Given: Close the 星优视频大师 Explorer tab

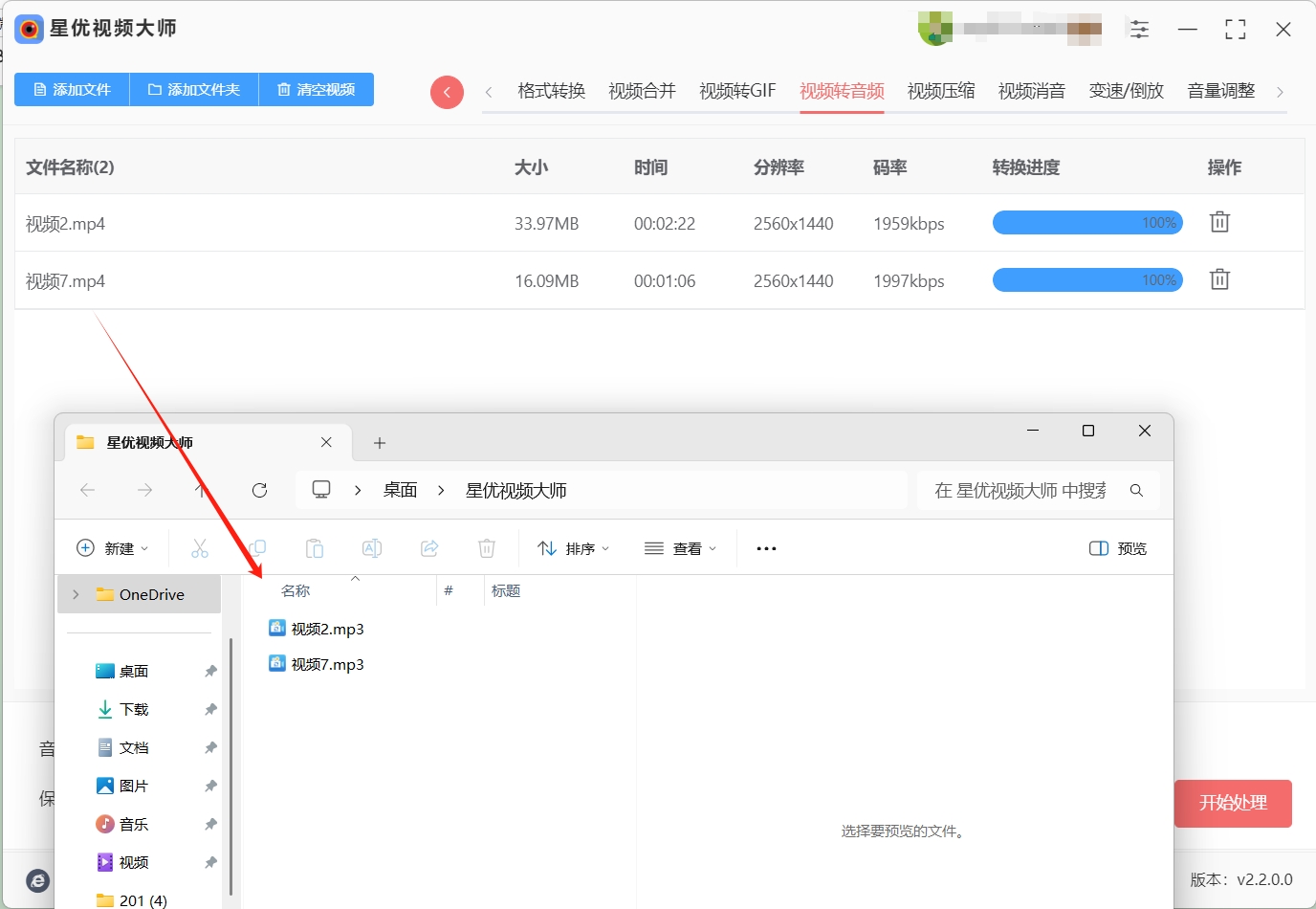Looking at the screenshot, I should tap(326, 442).
